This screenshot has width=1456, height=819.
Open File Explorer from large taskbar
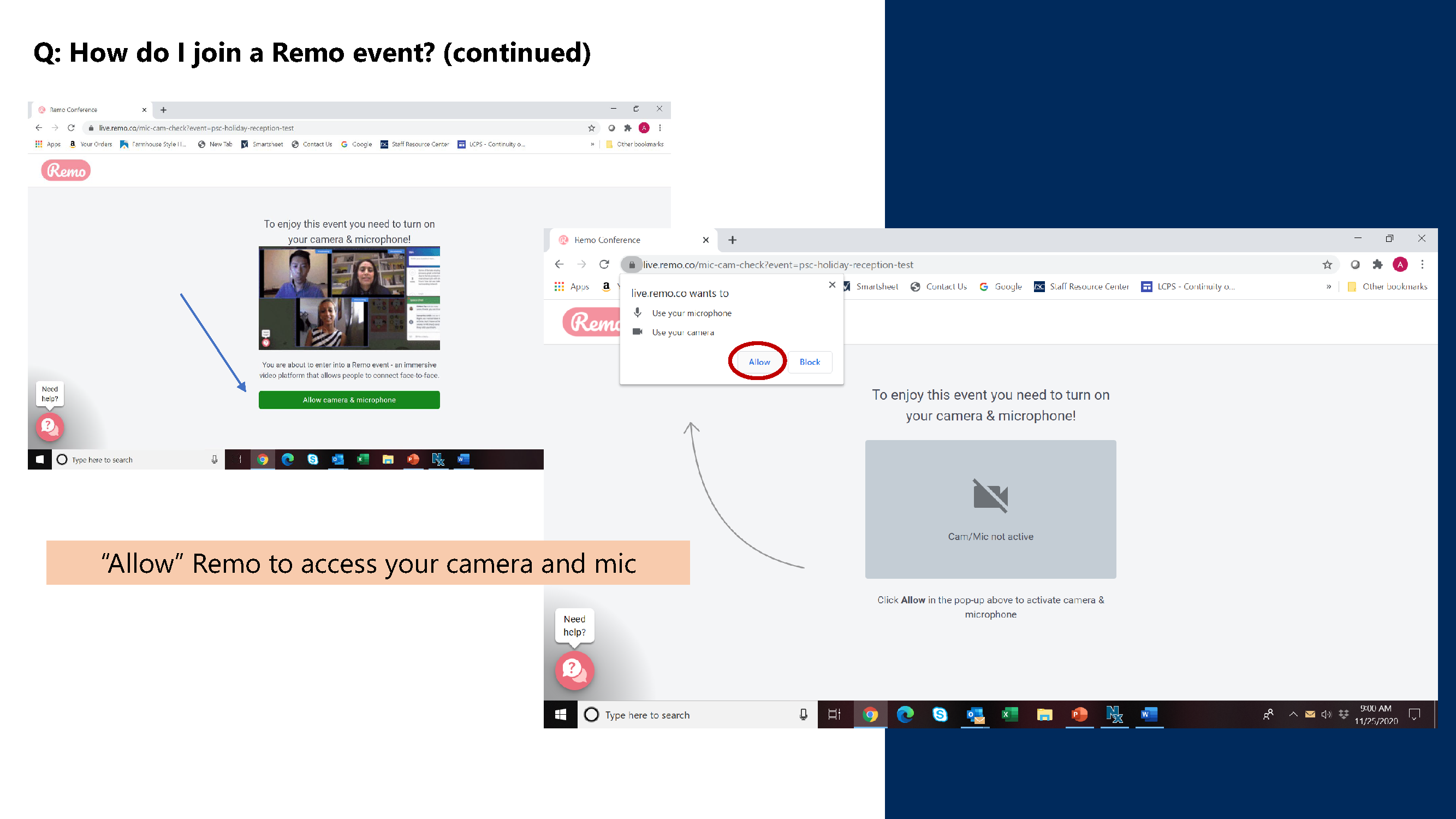(x=1044, y=715)
